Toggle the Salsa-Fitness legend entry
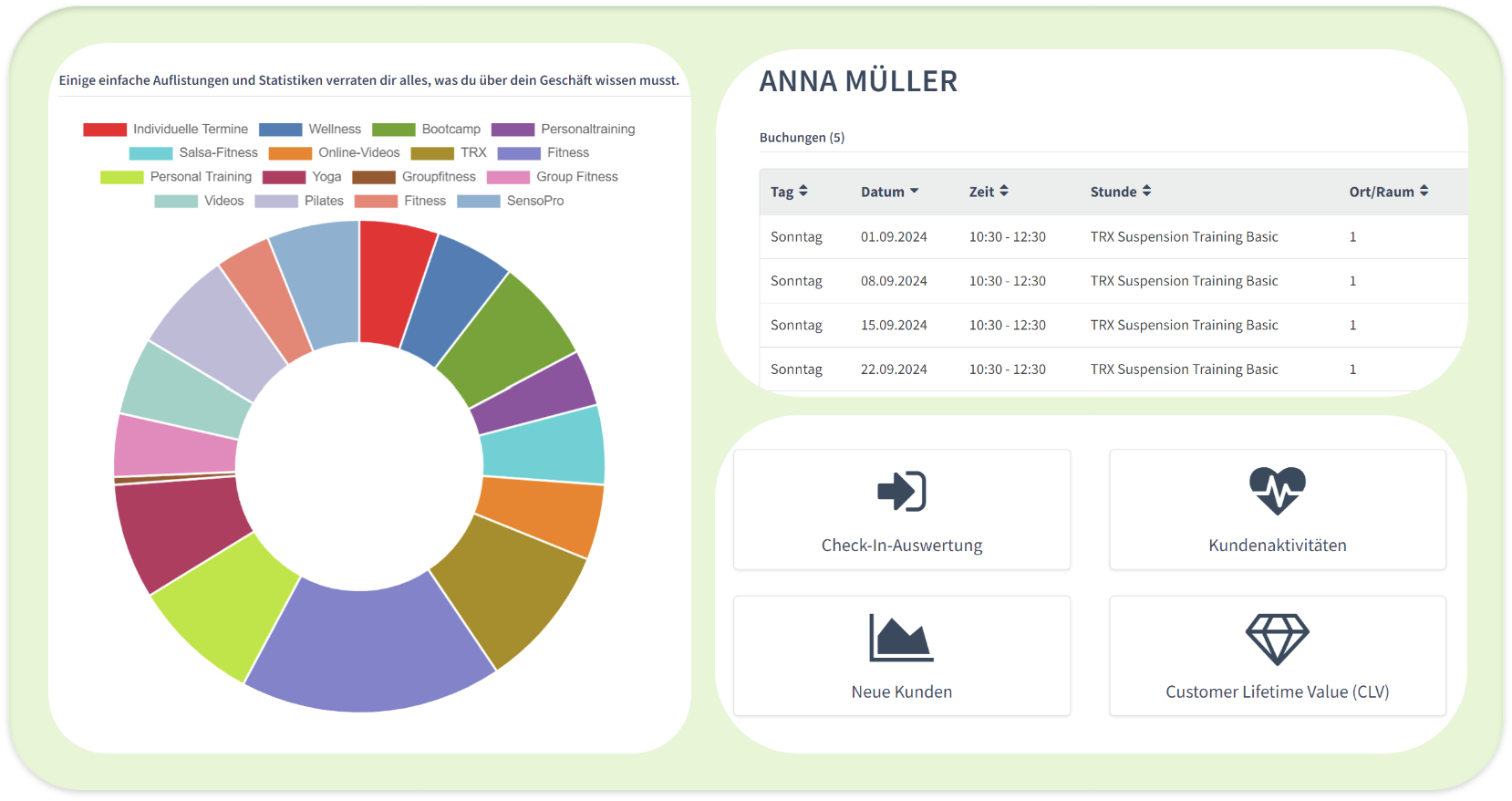This screenshot has height=801, width=1512. pos(193,153)
